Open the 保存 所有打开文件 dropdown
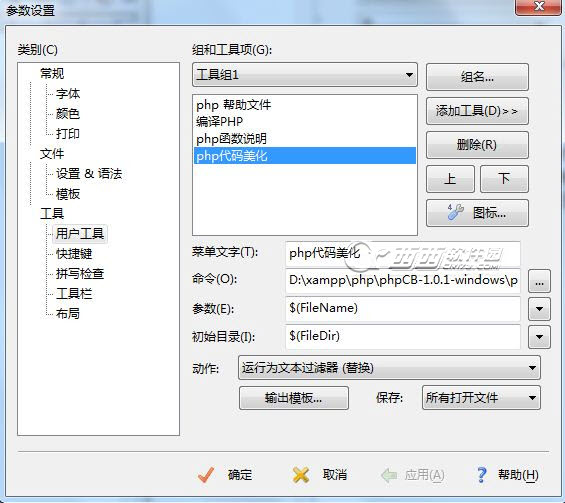The height and width of the screenshot is (503, 565). [x=481, y=398]
